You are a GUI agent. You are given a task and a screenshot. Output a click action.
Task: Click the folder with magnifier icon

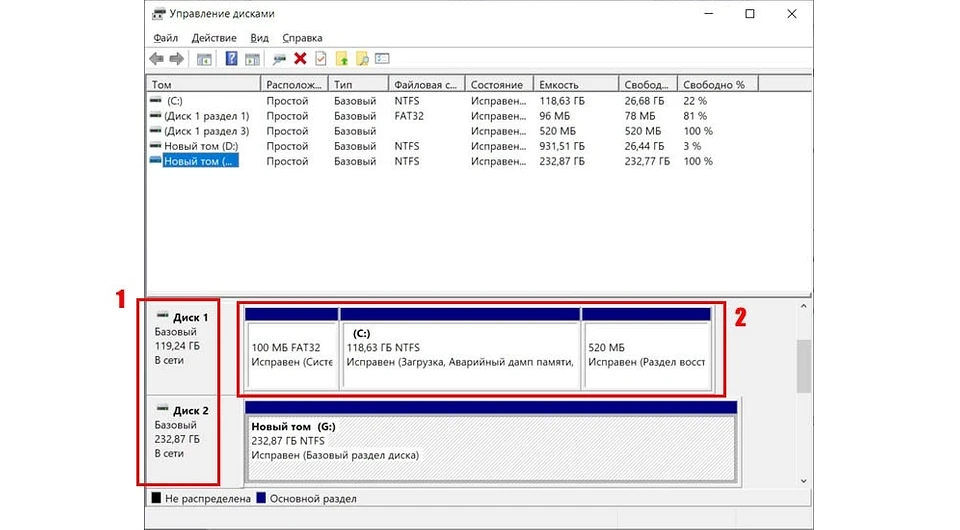(362, 59)
